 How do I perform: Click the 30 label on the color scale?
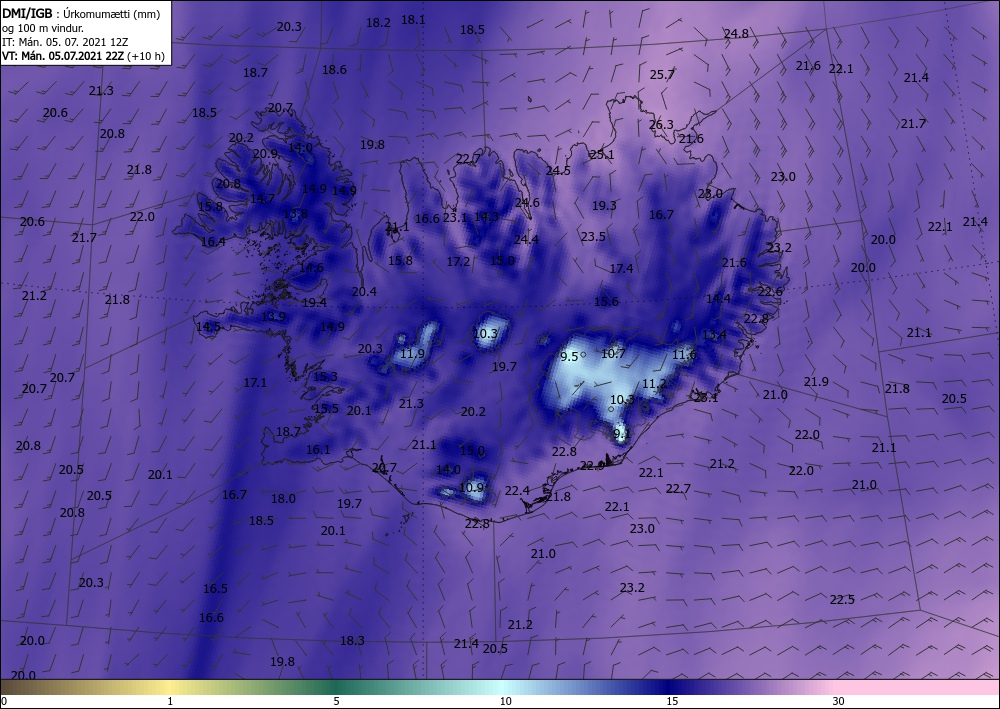pos(838,701)
